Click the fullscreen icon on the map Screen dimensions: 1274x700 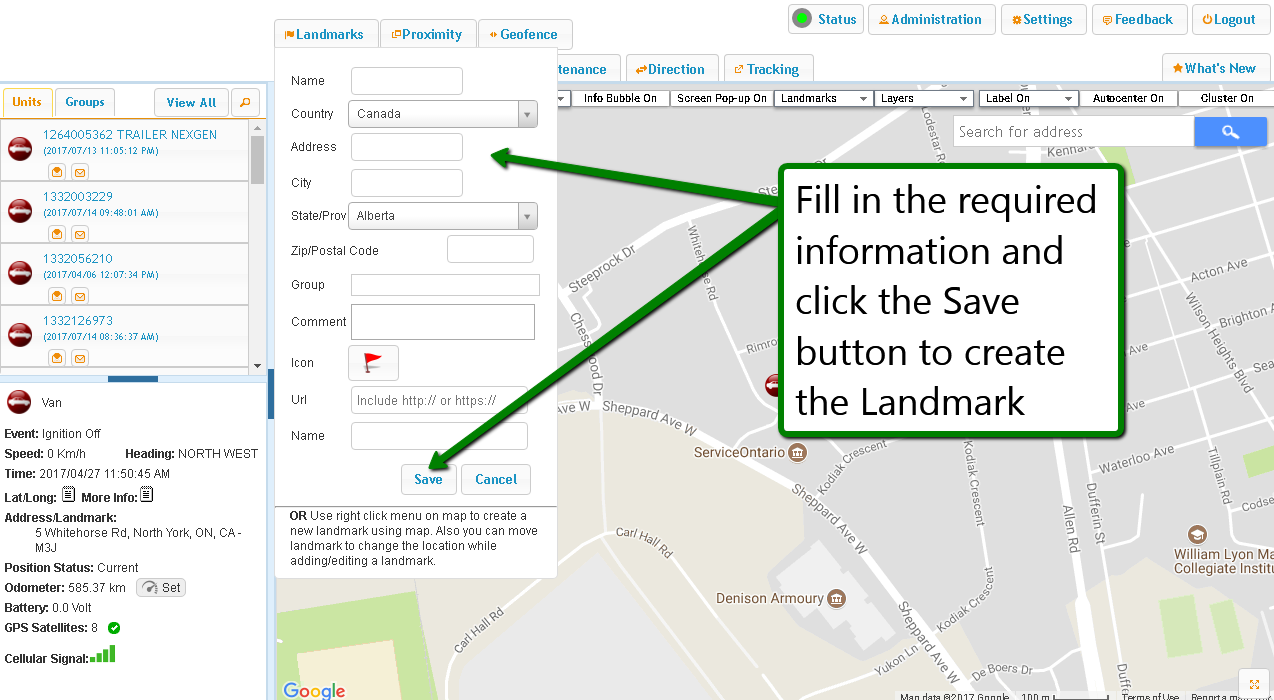point(1253,683)
